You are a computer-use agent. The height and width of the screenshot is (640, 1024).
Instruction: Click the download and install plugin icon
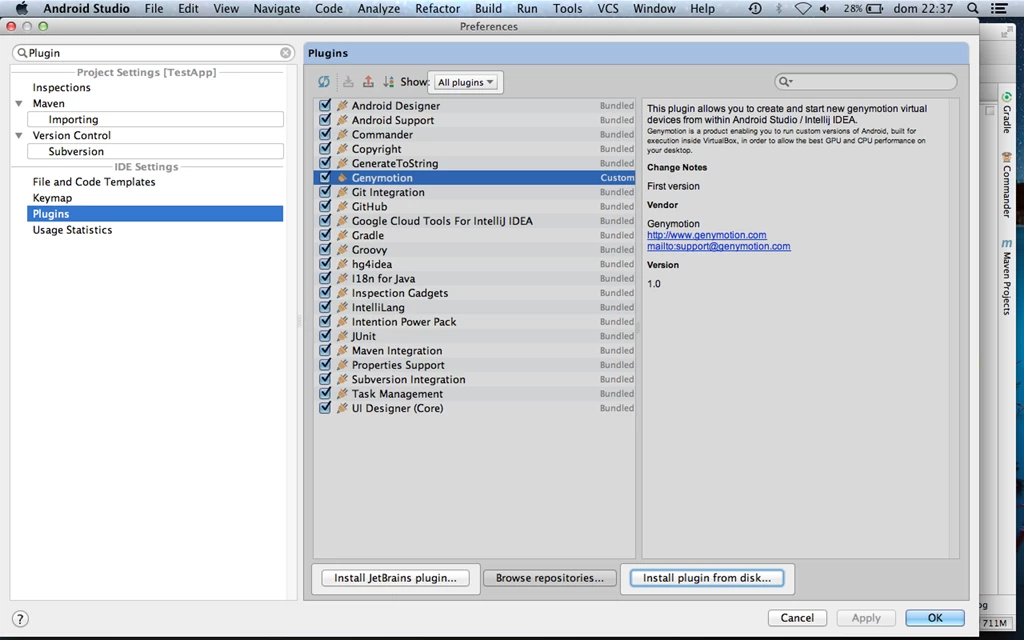click(348, 82)
